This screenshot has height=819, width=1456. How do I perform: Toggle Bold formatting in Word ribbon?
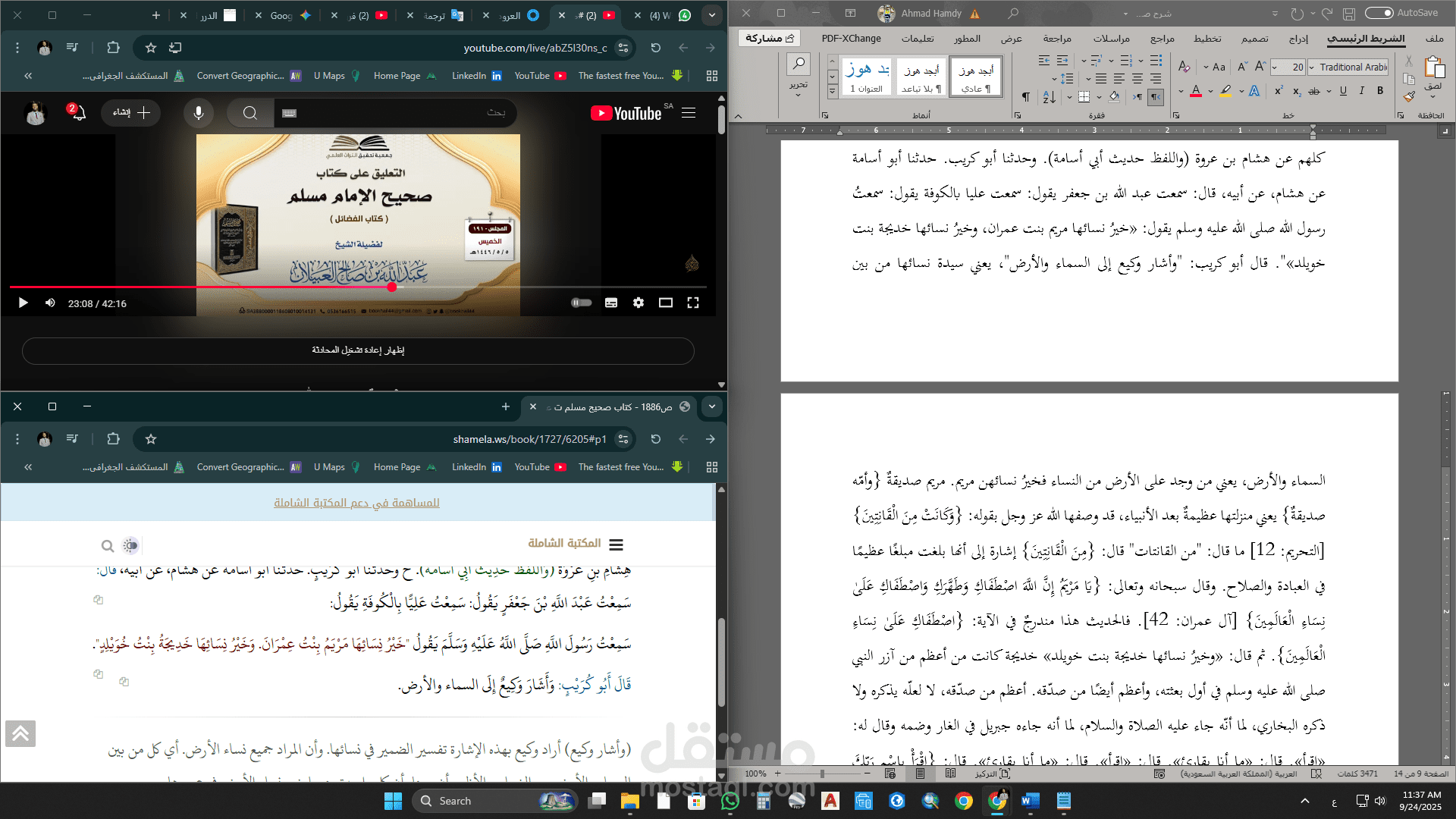(x=1380, y=91)
